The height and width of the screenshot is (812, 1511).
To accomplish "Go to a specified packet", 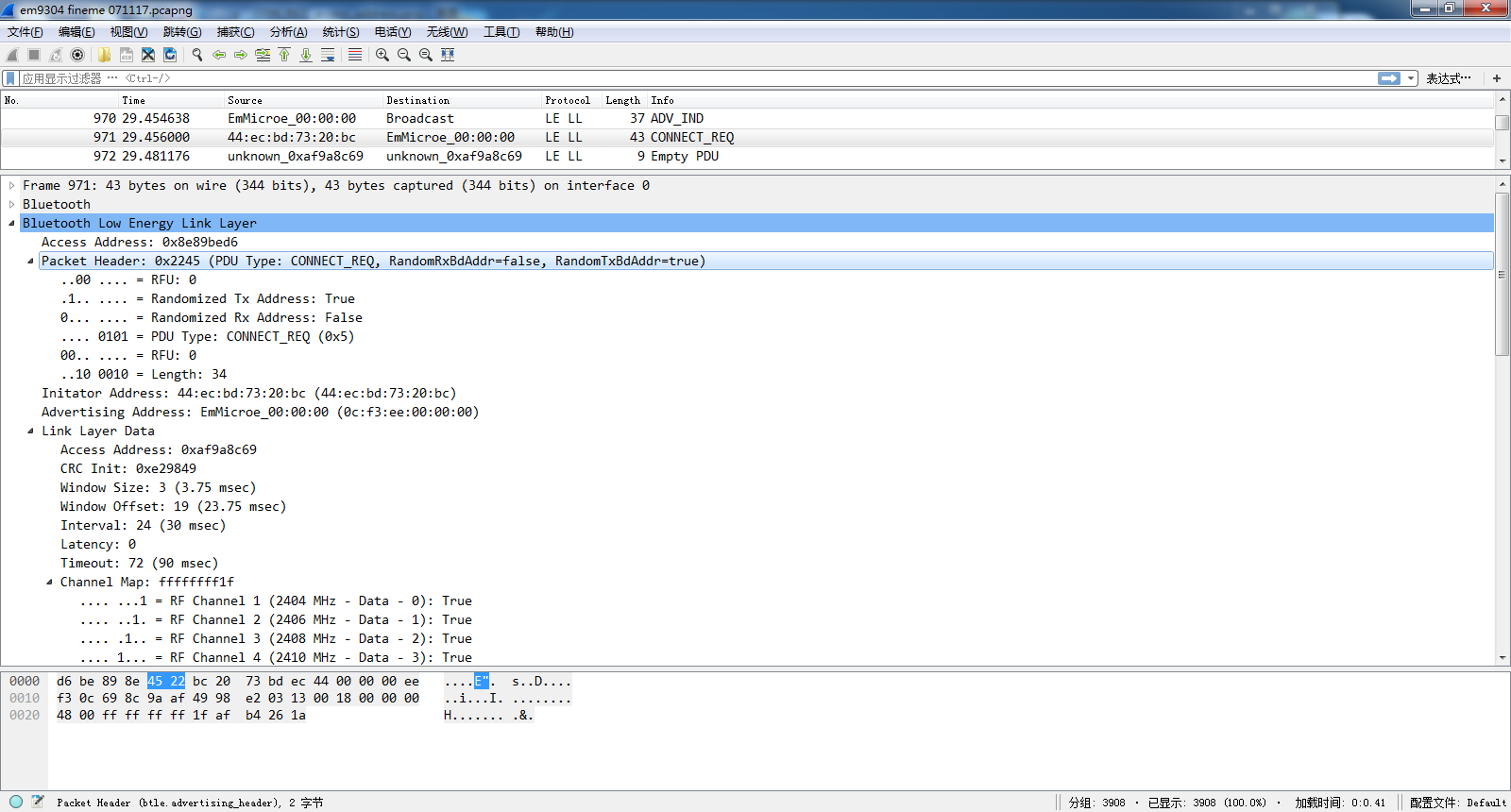I will click(x=263, y=55).
